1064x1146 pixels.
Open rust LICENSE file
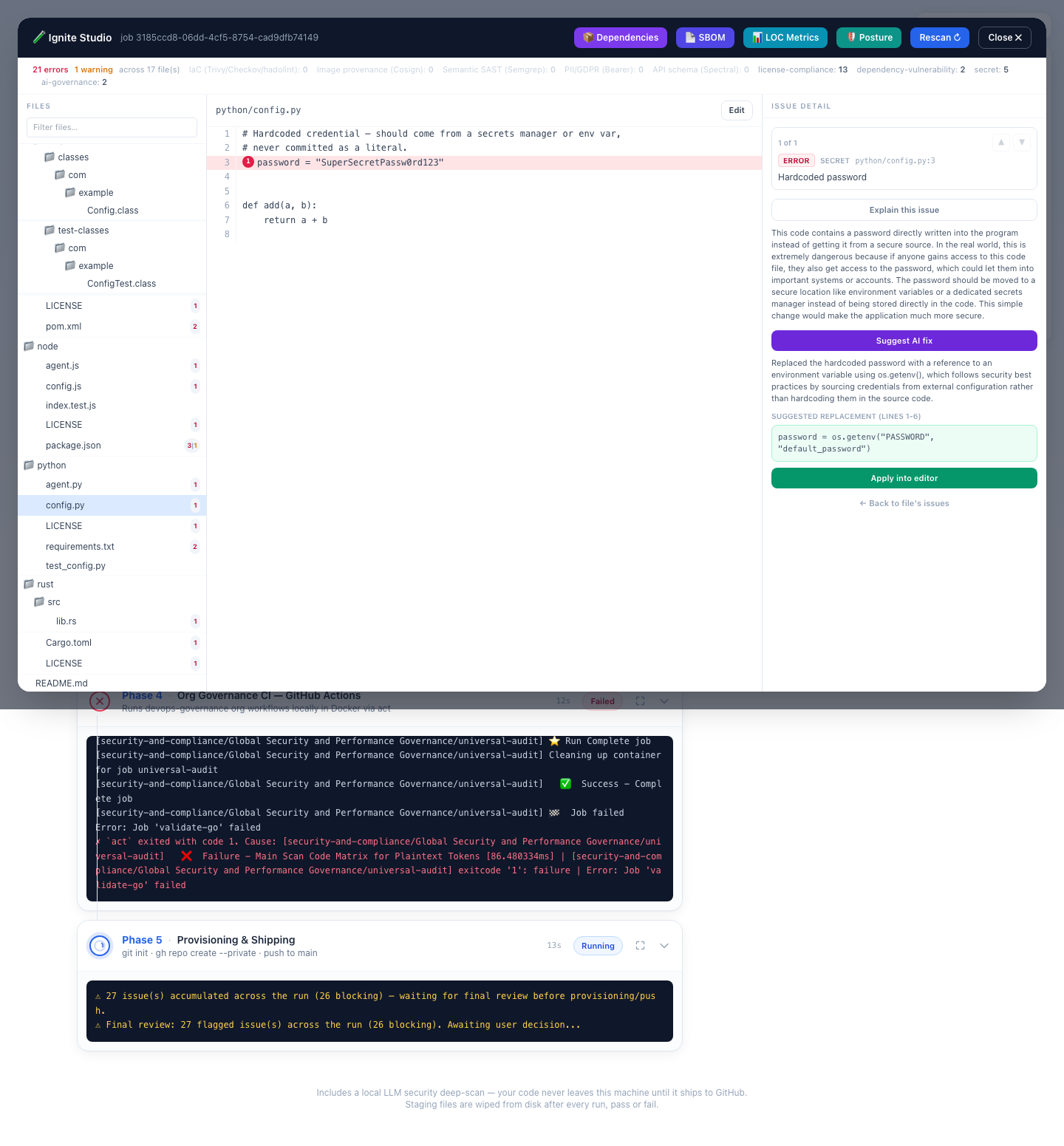112,664
